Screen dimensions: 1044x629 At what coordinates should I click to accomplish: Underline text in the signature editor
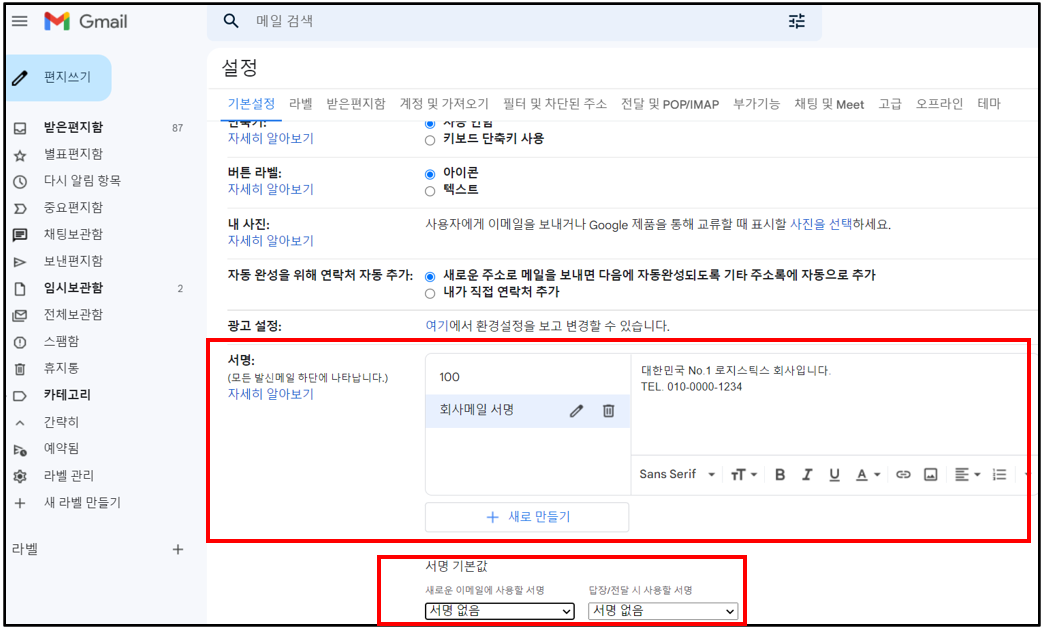(834, 474)
